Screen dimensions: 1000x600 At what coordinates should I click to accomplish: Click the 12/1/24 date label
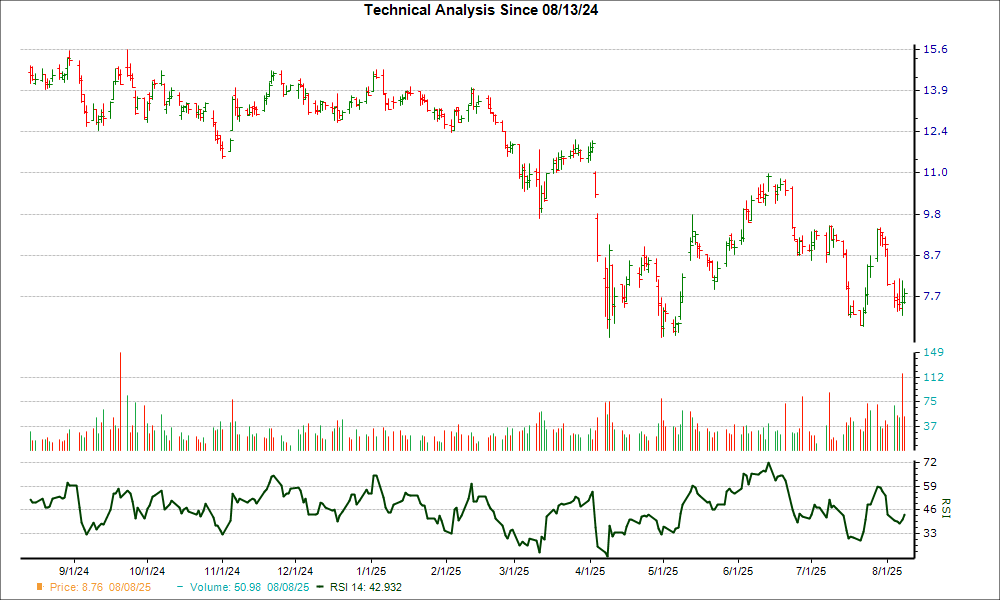(x=295, y=571)
